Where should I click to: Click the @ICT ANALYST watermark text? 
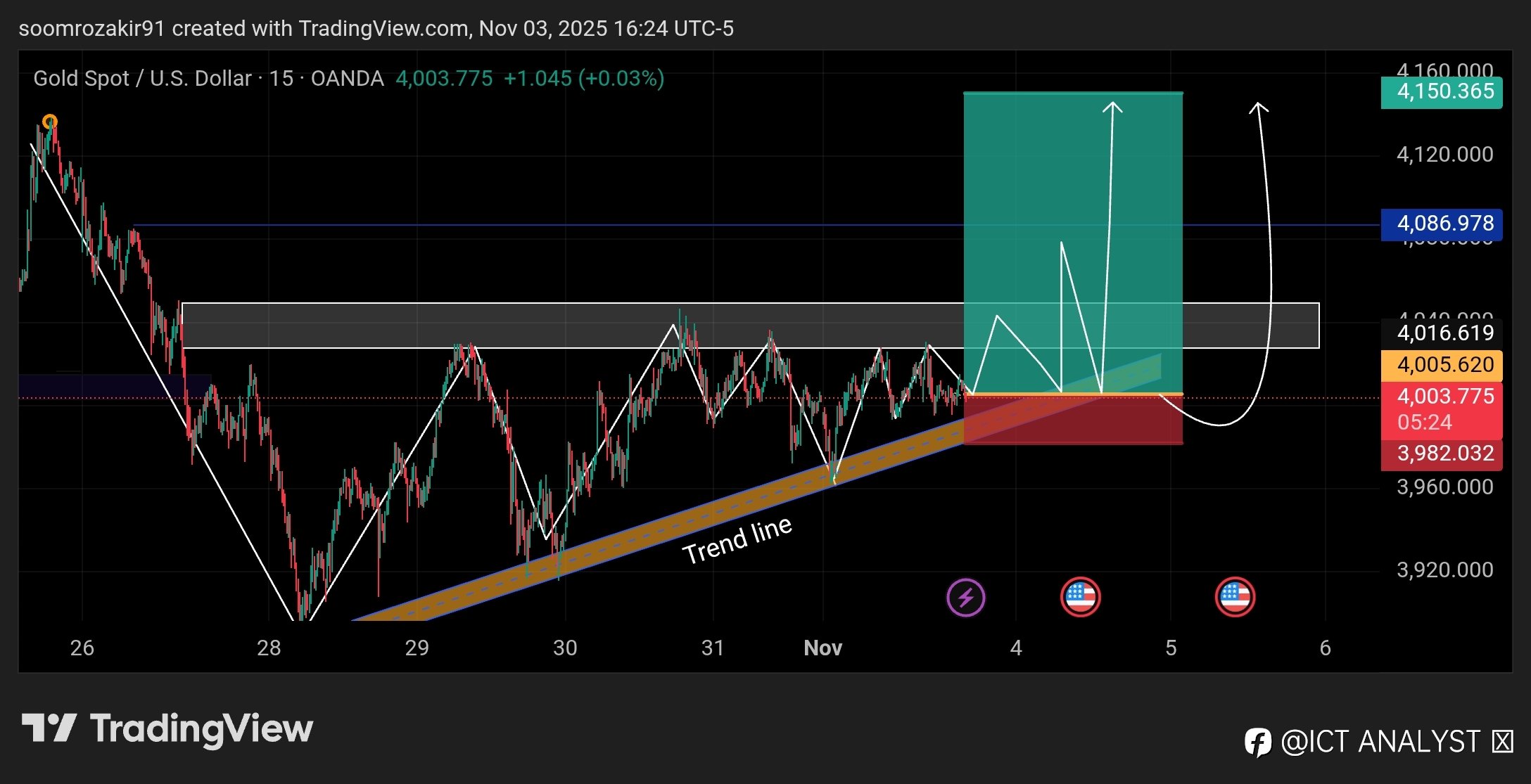click(1380, 742)
